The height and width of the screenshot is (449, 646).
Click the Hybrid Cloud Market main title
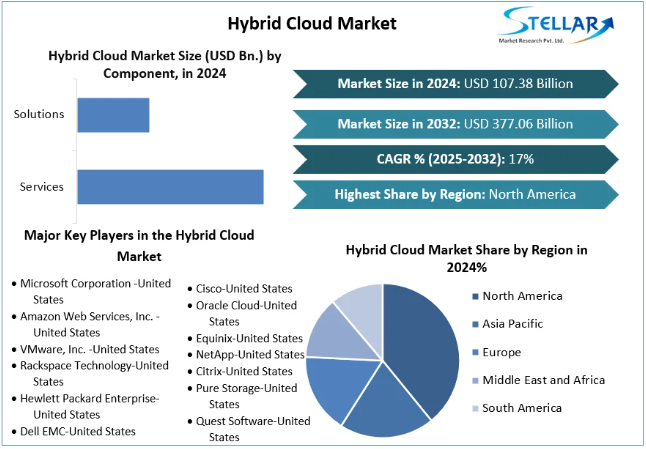click(x=297, y=22)
